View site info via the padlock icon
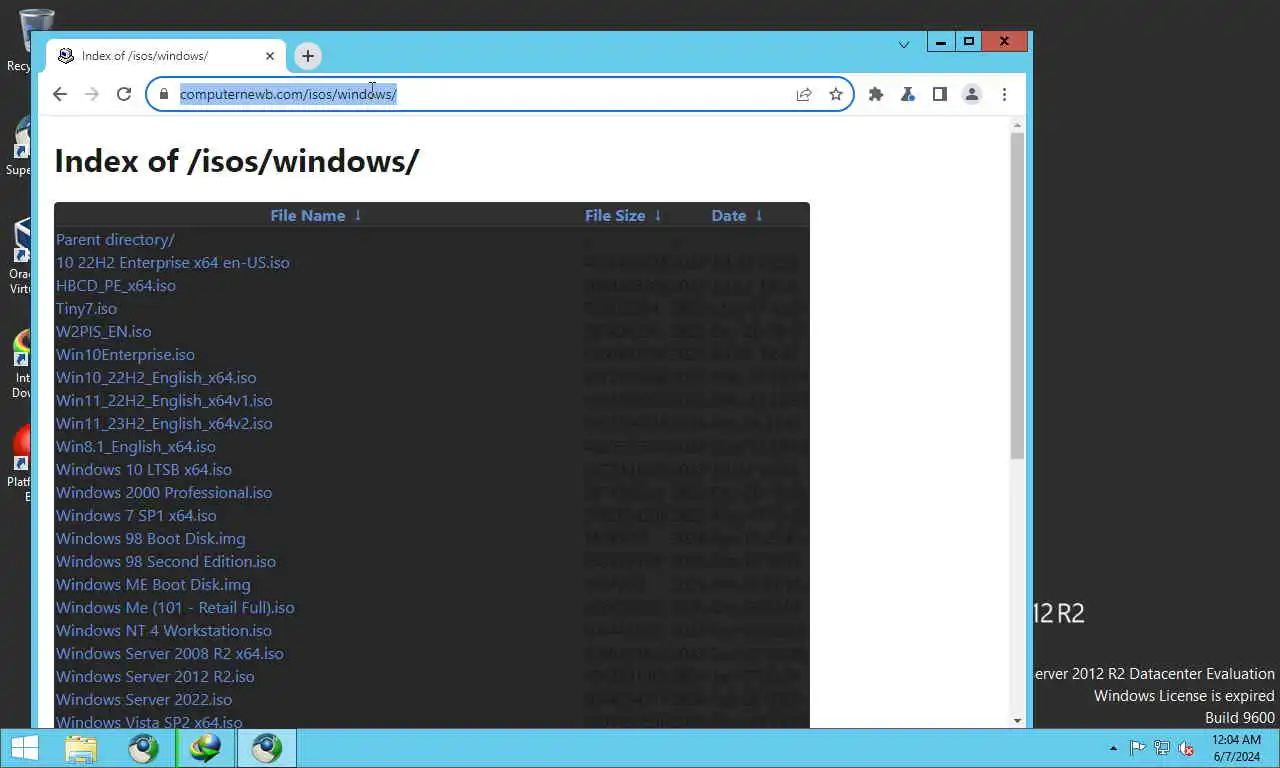The height and width of the screenshot is (768, 1280). tap(164, 94)
